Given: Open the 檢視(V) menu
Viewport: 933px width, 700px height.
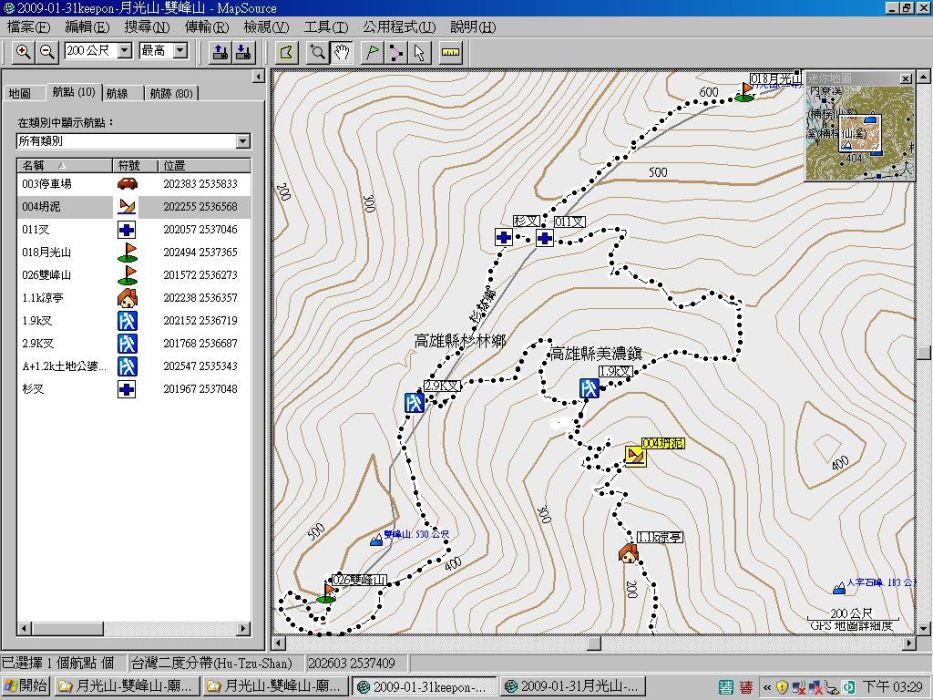Looking at the screenshot, I should point(266,27).
